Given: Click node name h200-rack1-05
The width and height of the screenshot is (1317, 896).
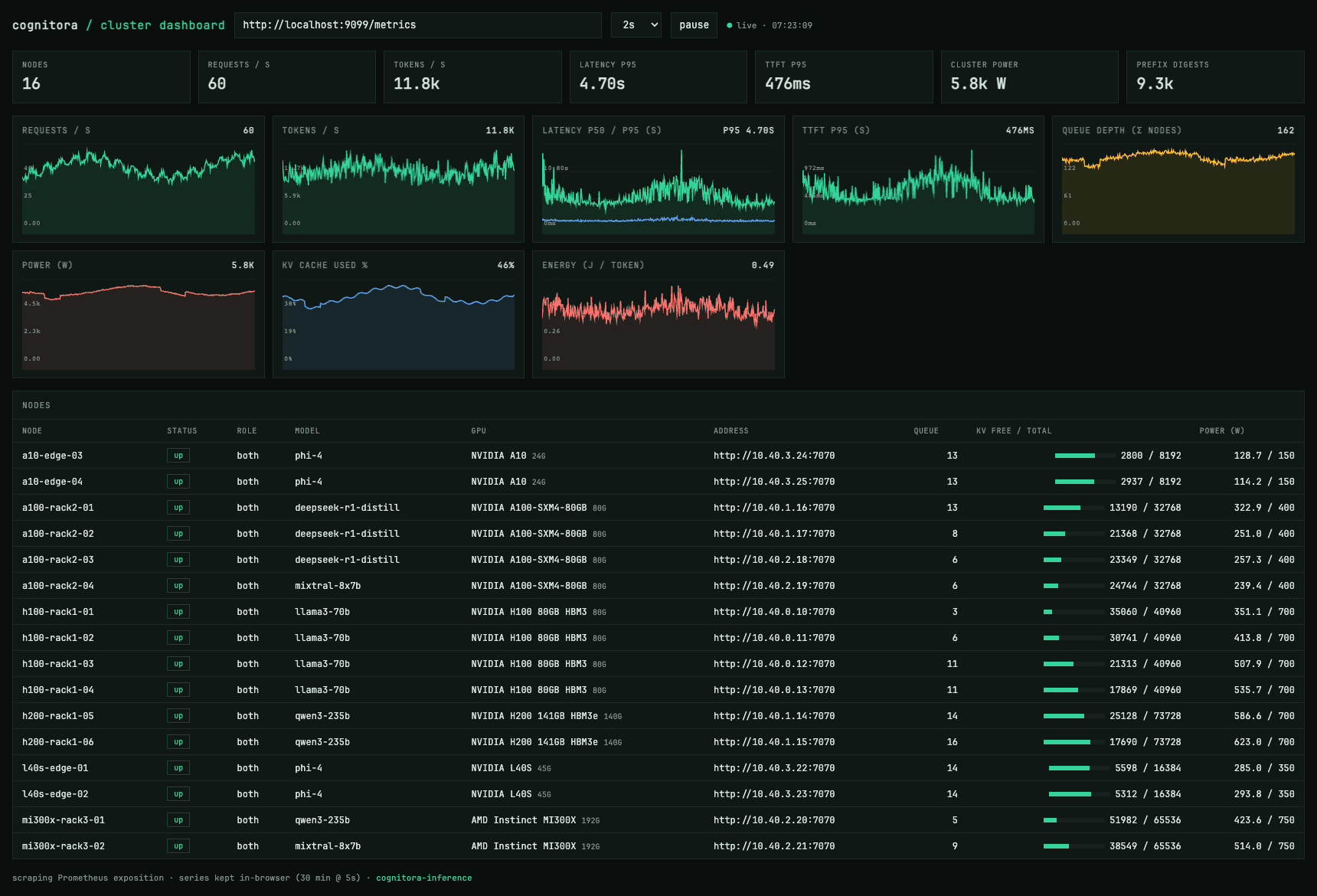Looking at the screenshot, I should 58,716.
